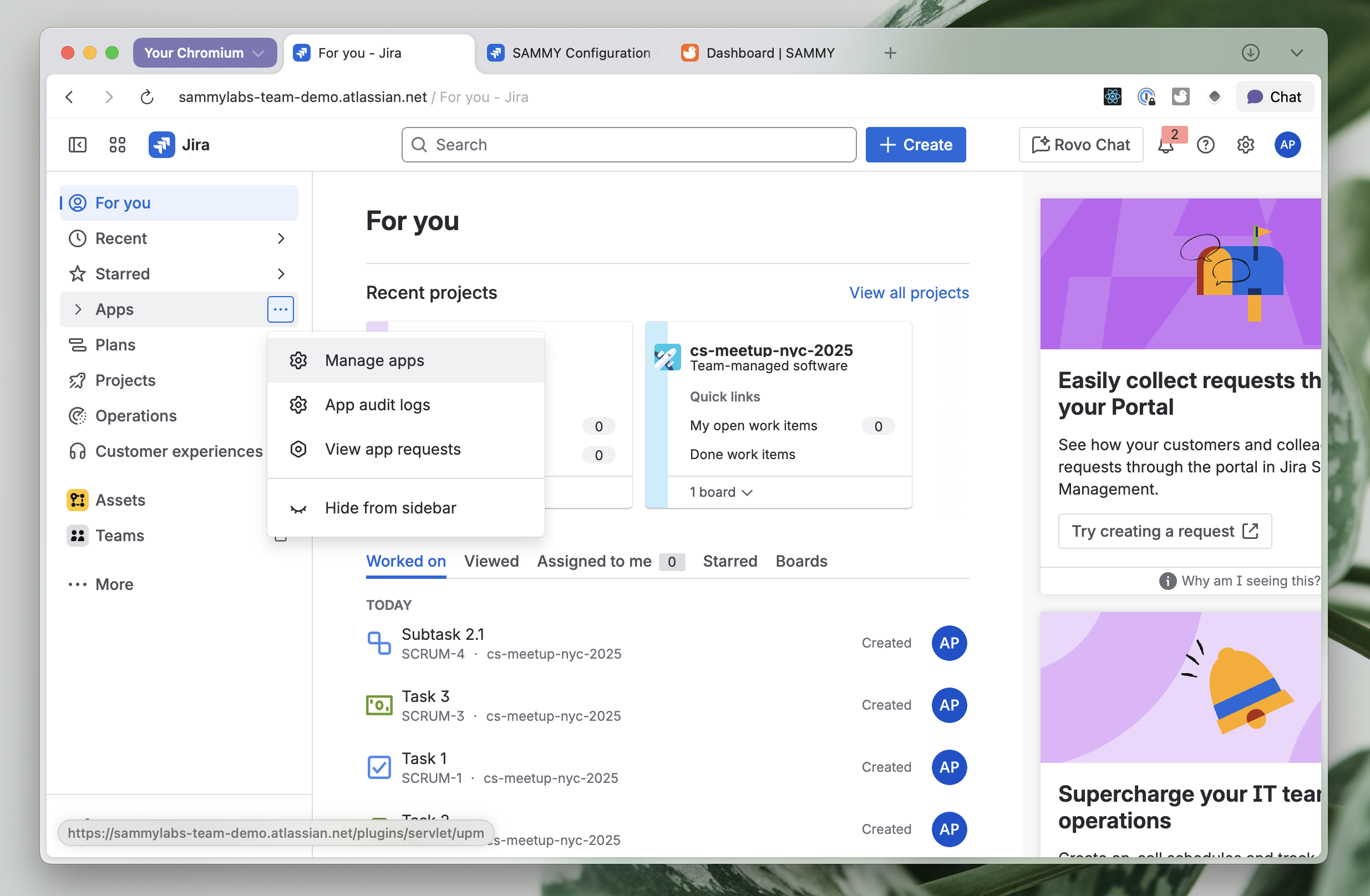
Task: Reload the page in the browser
Action: click(x=148, y=96)
